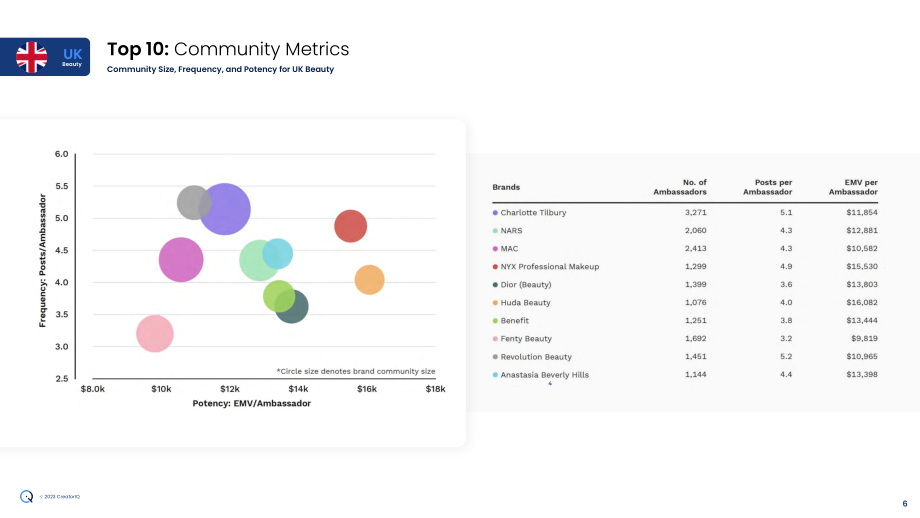Click EMV value $15,530

[x=862, y=266]
